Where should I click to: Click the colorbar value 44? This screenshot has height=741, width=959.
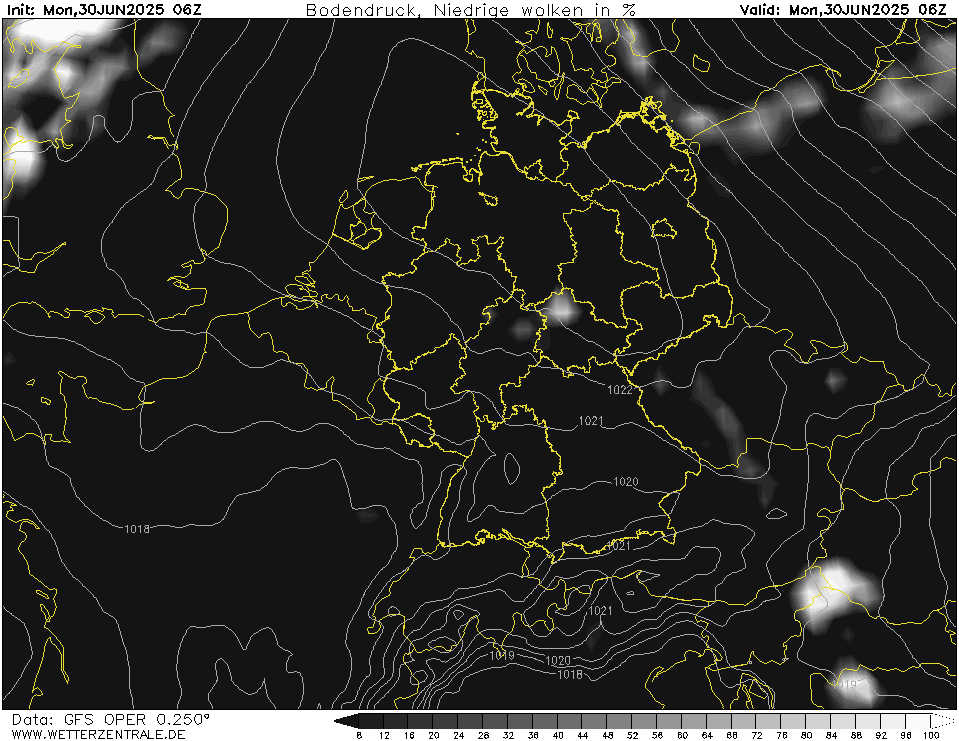[x=583, y=735]
